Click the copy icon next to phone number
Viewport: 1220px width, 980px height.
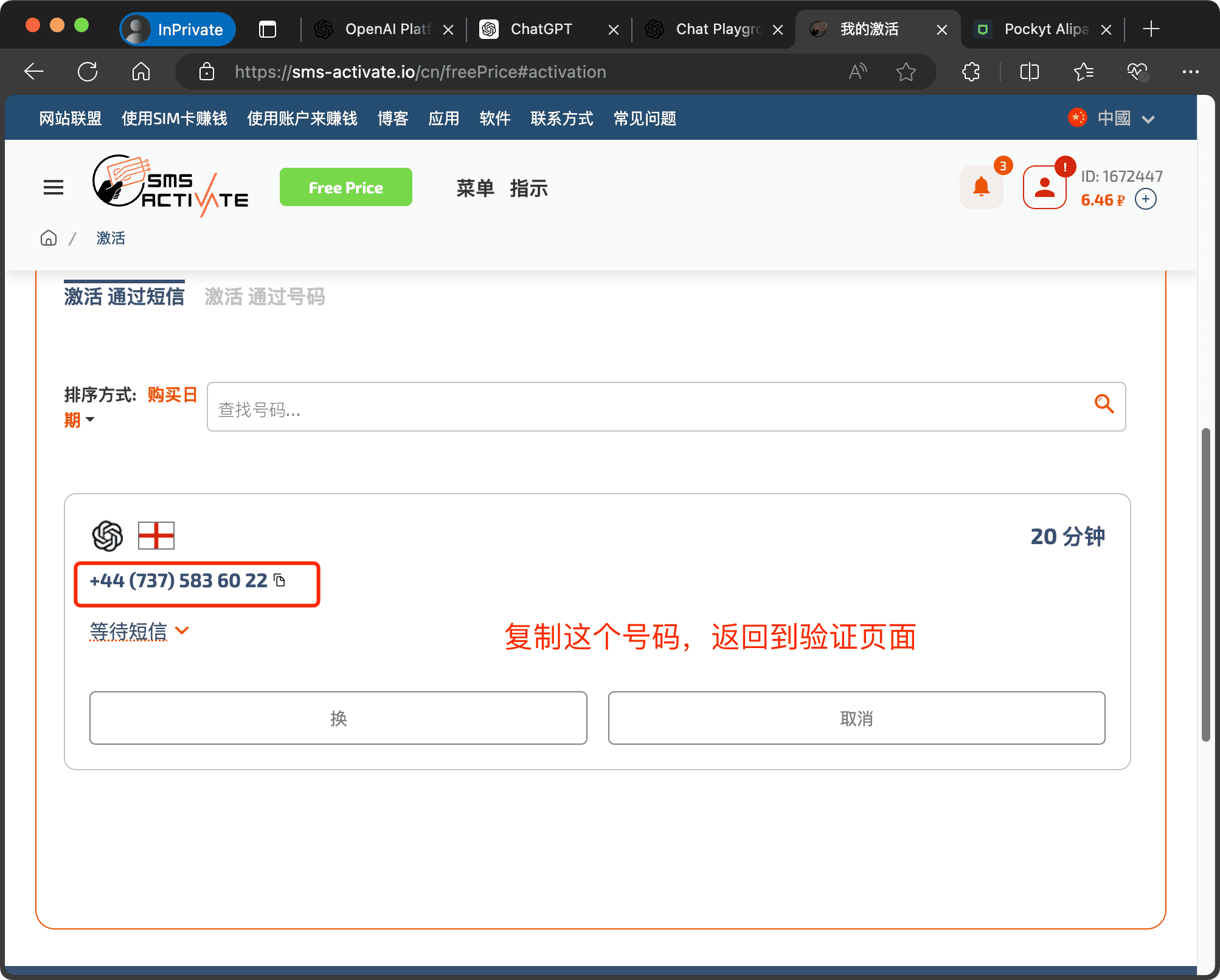pos(280,581)
